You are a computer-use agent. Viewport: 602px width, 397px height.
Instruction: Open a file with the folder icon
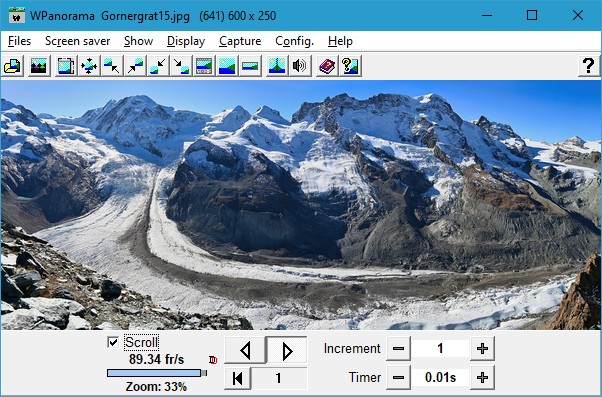[x=13, y=66]
